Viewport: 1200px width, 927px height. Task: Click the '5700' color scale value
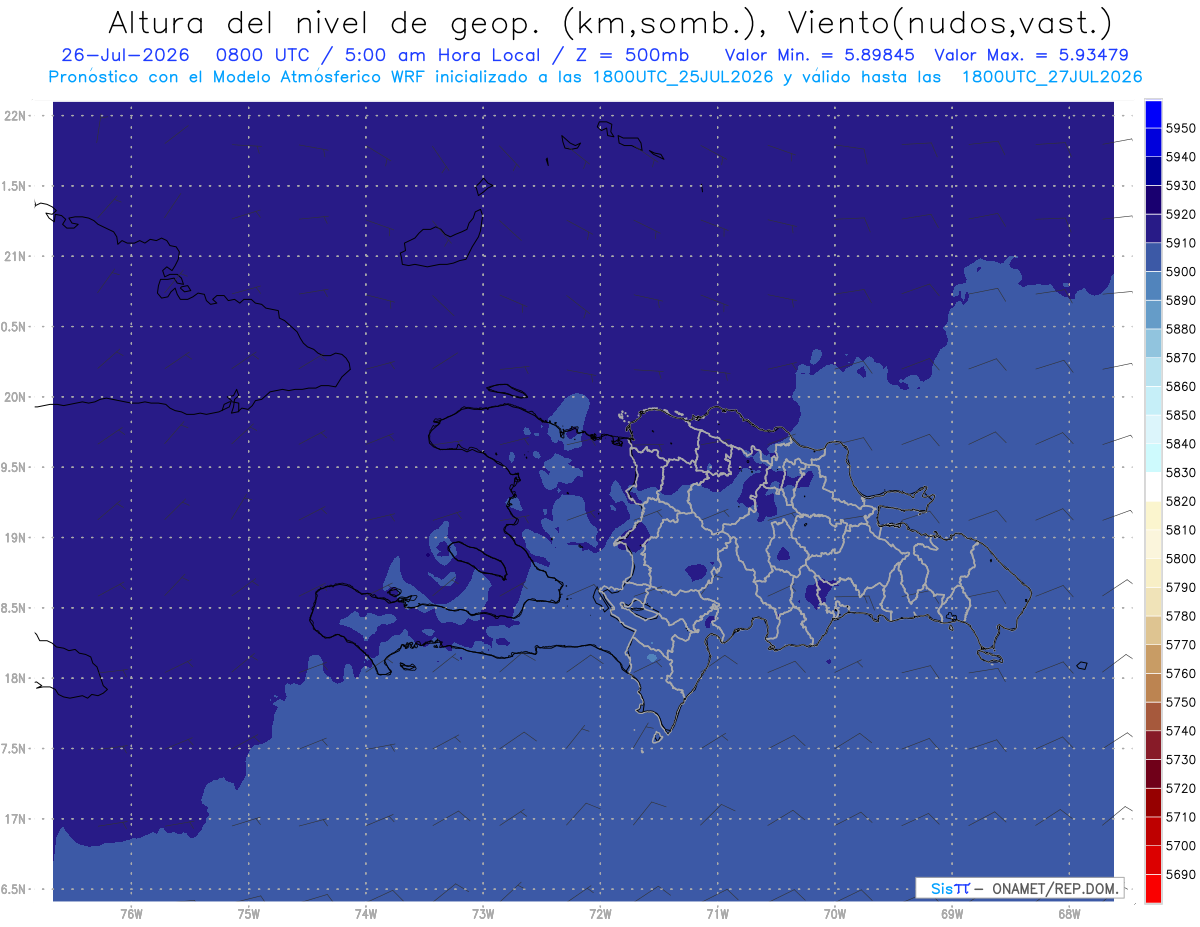point(1180,846)
